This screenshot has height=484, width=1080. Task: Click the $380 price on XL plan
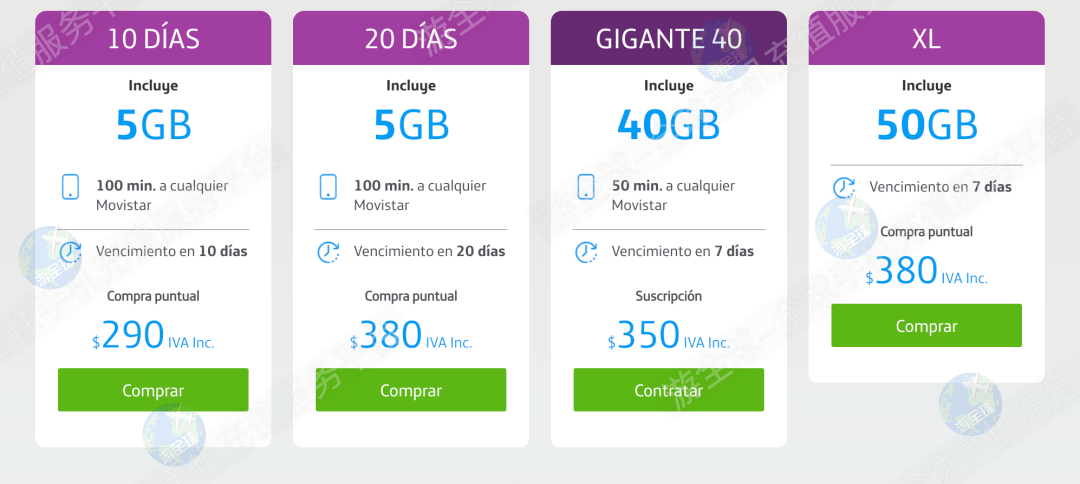907,271
